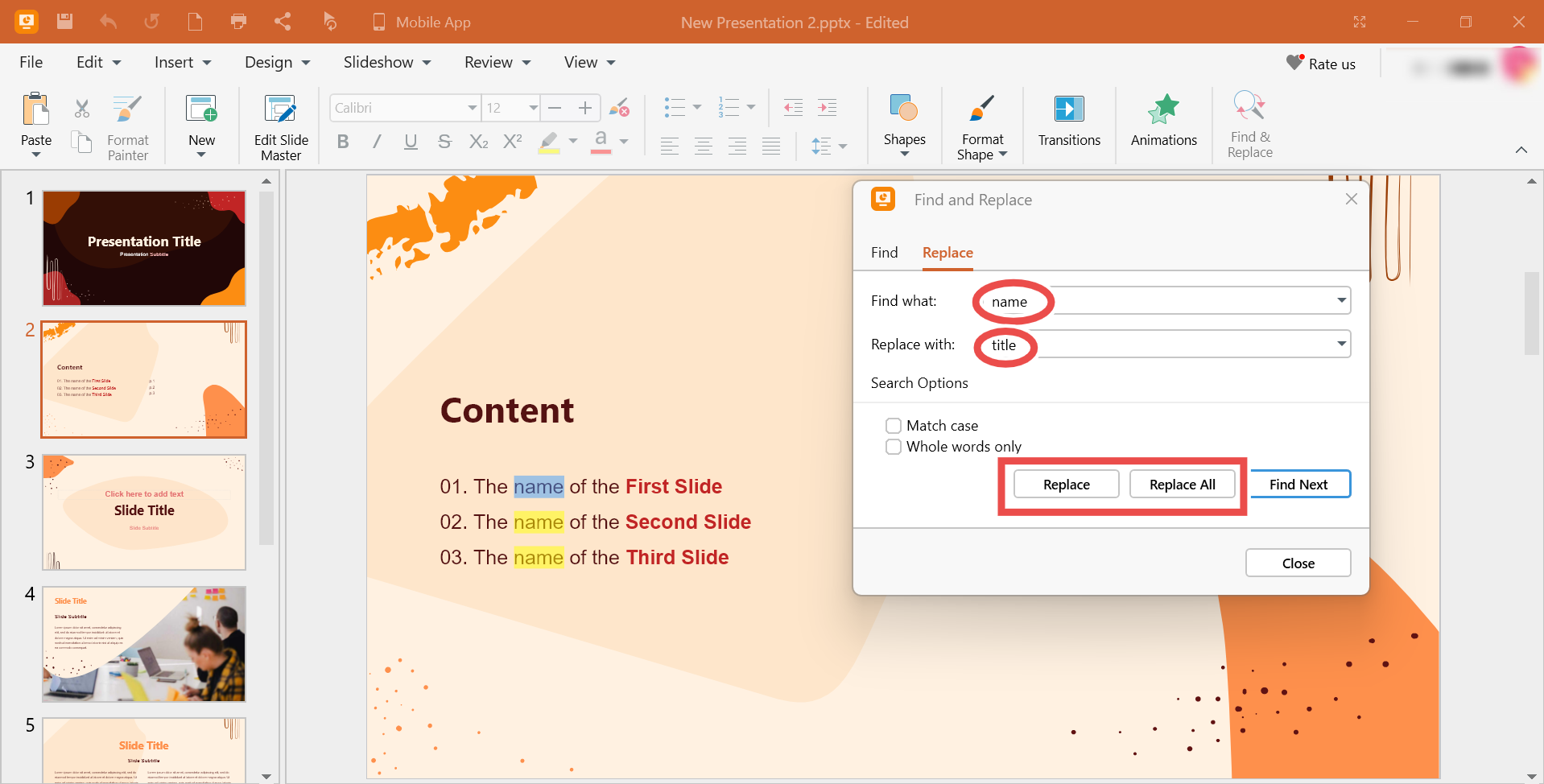Enable Match case checkbox

click(x=894, y=426)
